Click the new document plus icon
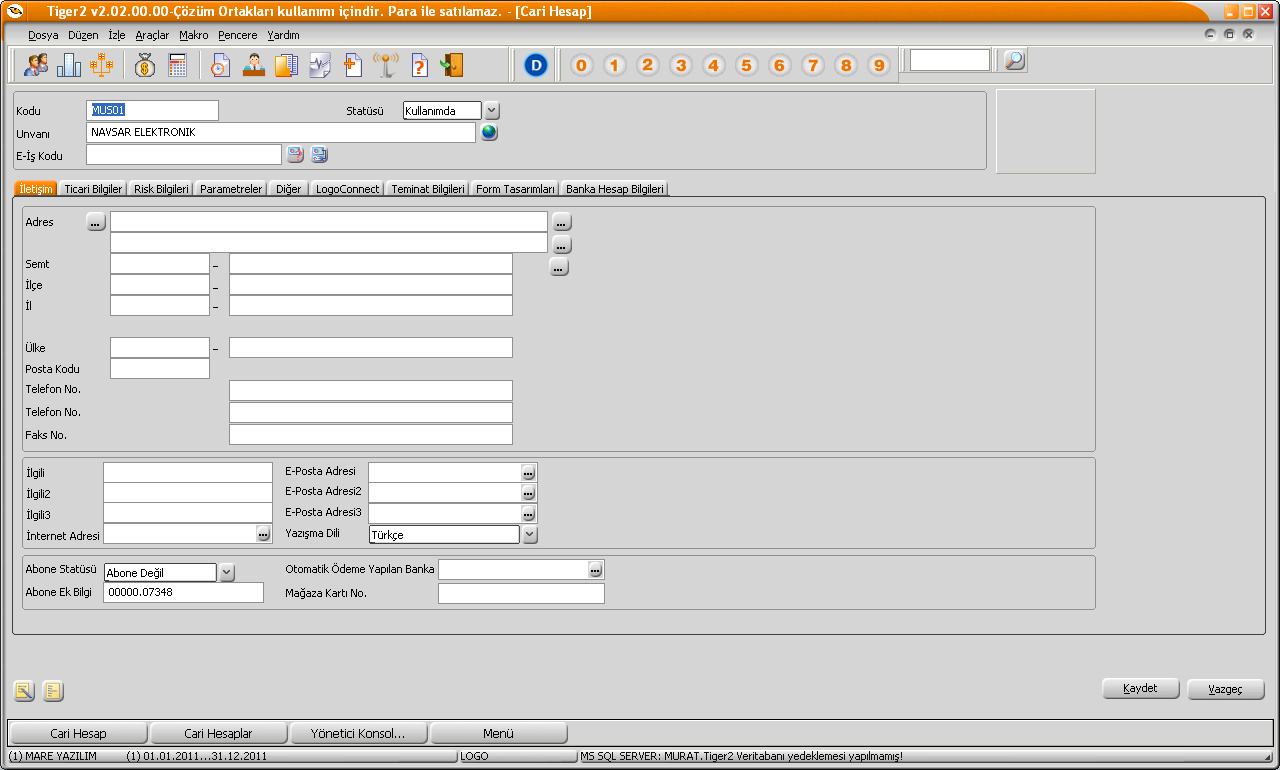The width and height of the screenshot is (1280, 770). click(x=353, y=65)
